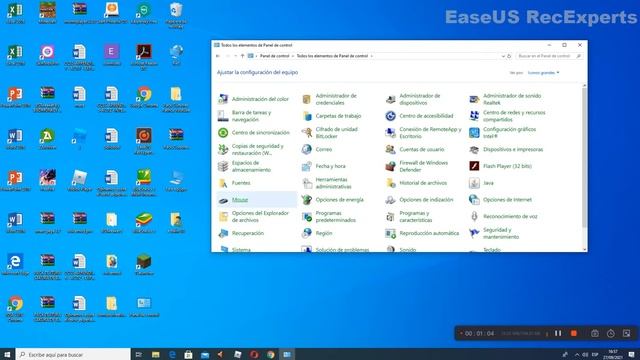Image resolution: width=640 pixels, height=360 pixels.
Task: Open Opciones del Explorador de archivos icon
Action: coord(223,216)
